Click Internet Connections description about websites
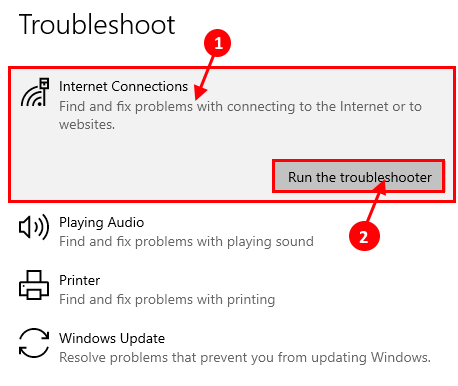The width and height of the screenshot is (458, 386). point(240,115)
